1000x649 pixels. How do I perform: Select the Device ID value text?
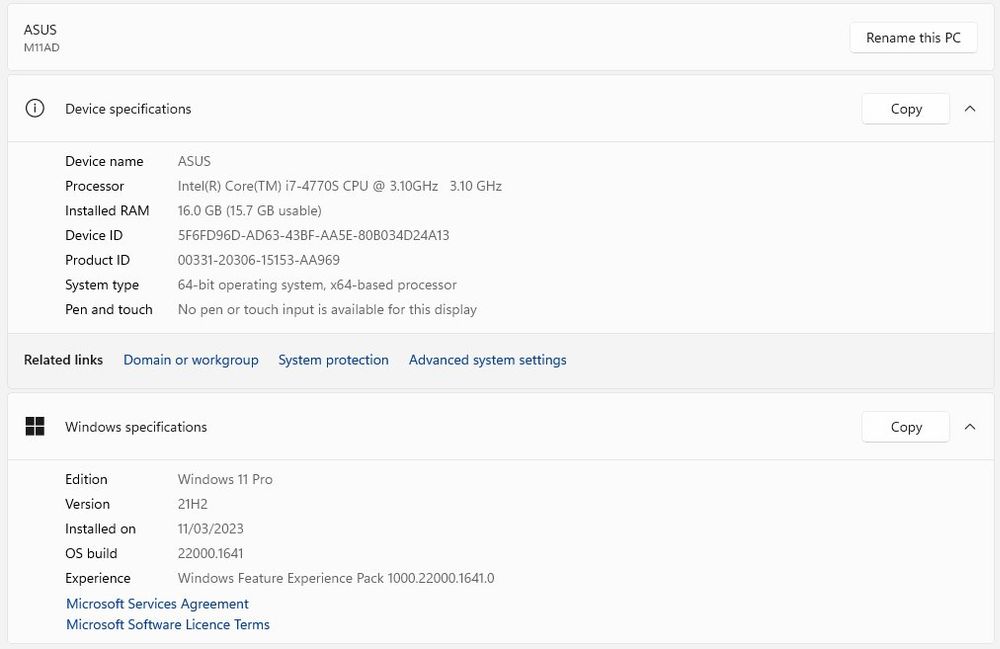pyautogui.click(x=313, y=235)
